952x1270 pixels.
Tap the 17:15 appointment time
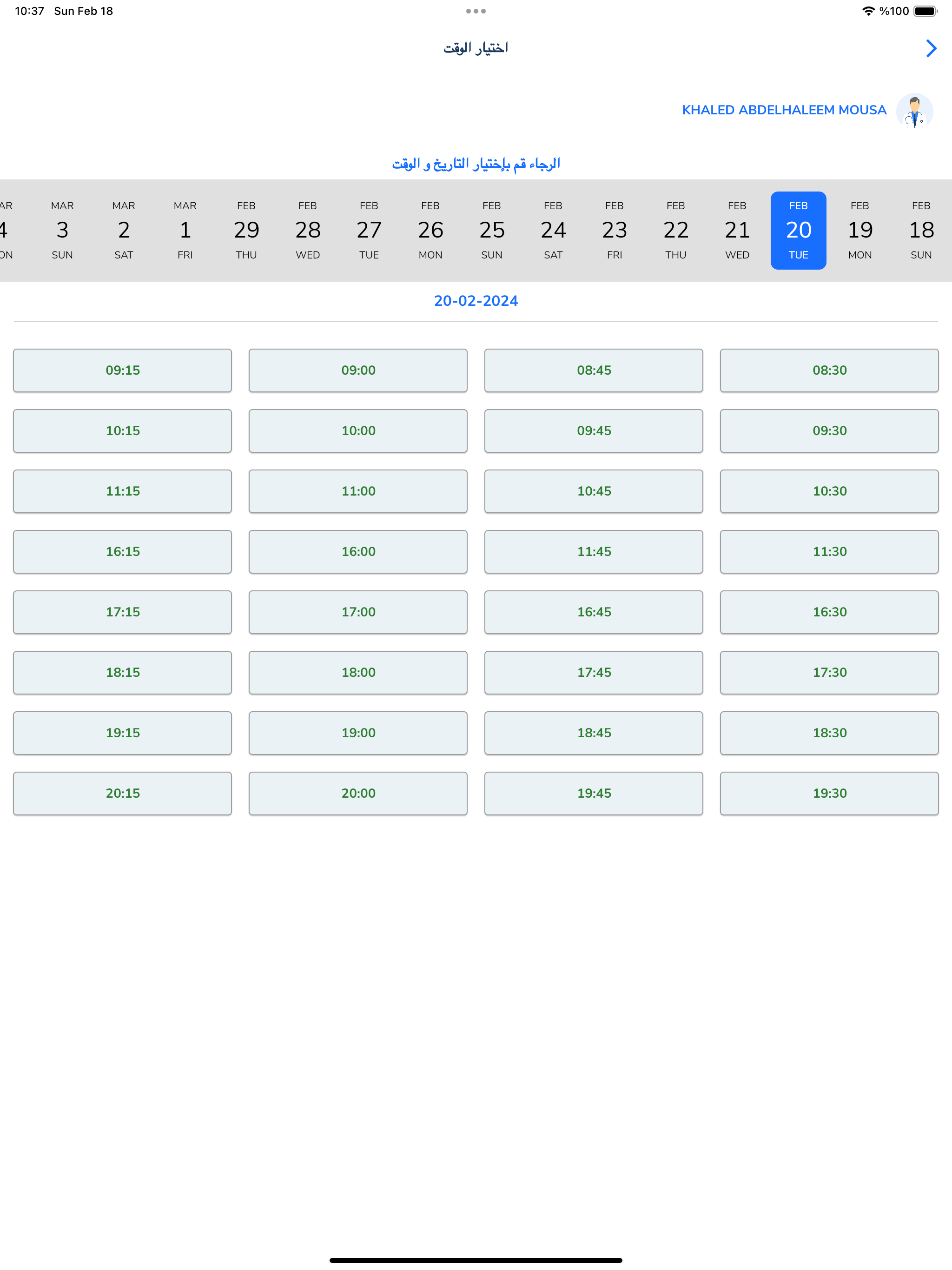click(x=122, y=612)
